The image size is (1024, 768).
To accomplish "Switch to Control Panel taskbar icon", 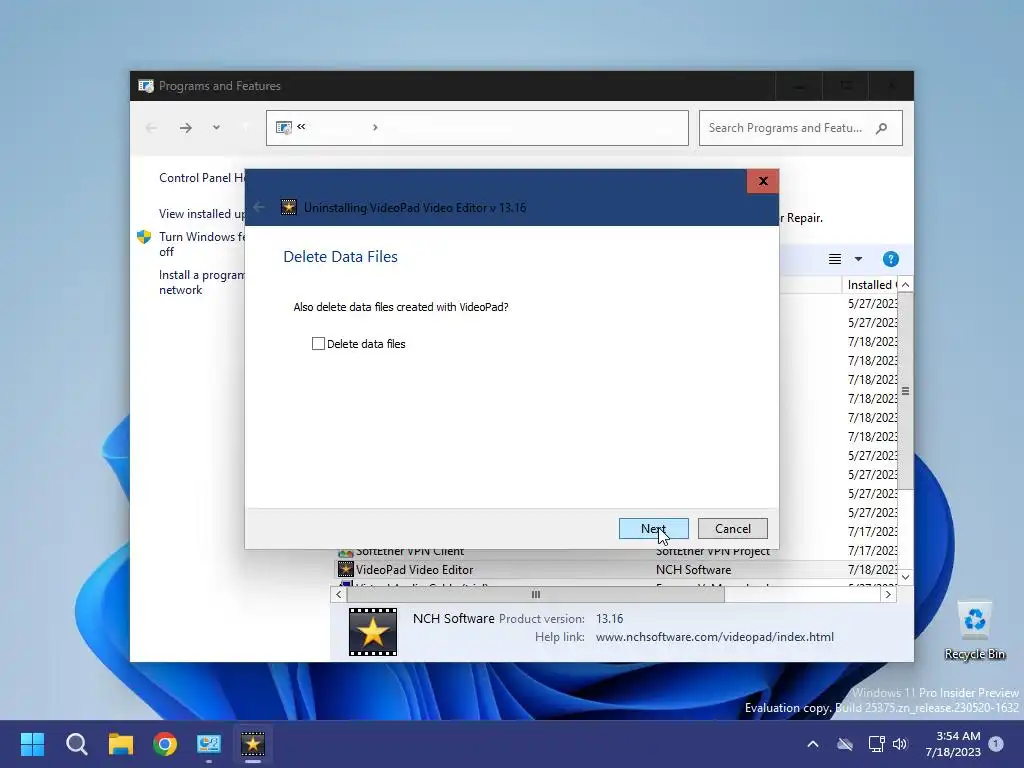I will [x=209, y=744].
